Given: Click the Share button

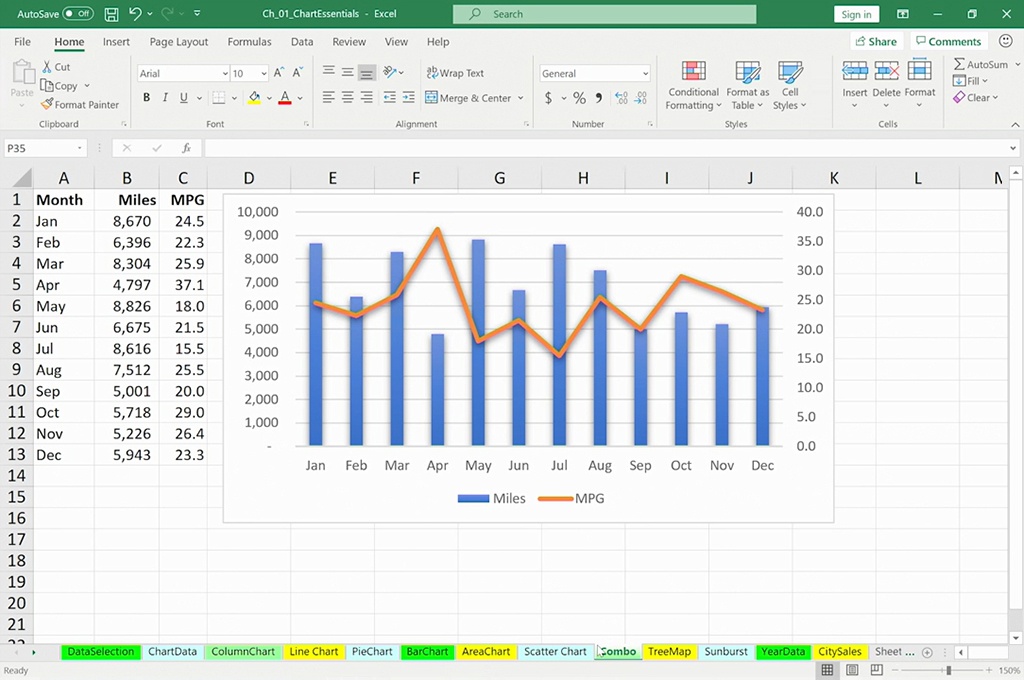Looking at the screenshot, I should [x=874, y=42].
